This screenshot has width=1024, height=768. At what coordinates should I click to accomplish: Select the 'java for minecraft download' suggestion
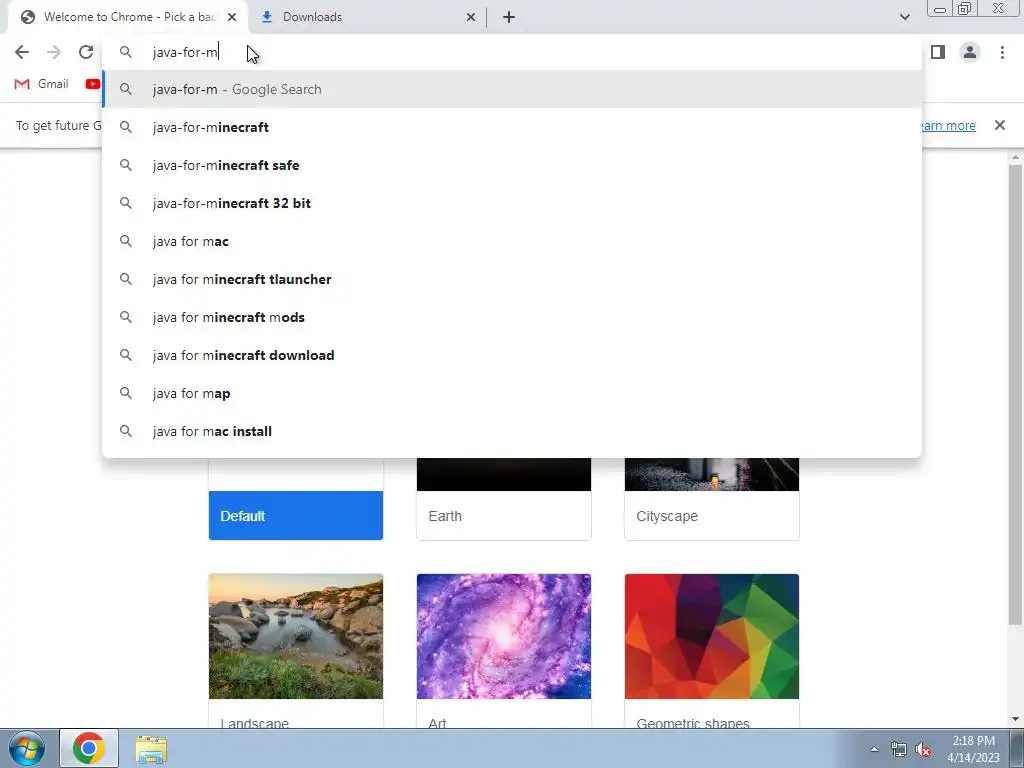pos(512,355)
